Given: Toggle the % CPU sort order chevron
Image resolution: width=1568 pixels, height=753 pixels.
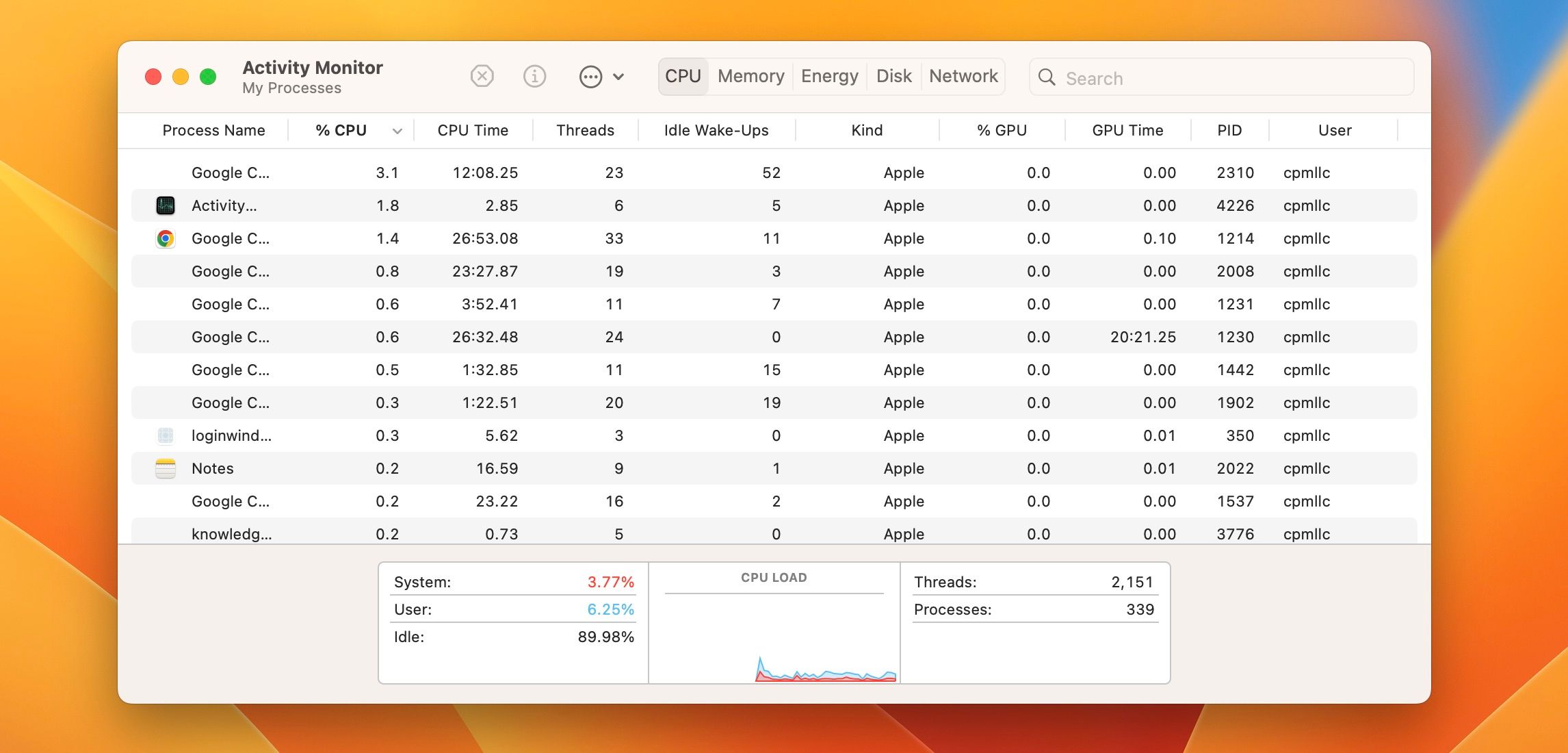Looking at the screenshot, I should click(x=397, y=131).
